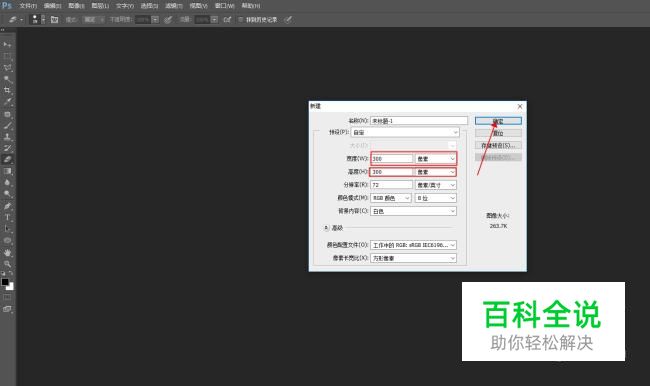This screenshot has width=650, height=386.
Task: Click the document name input field
Action: tap(419, 121)
